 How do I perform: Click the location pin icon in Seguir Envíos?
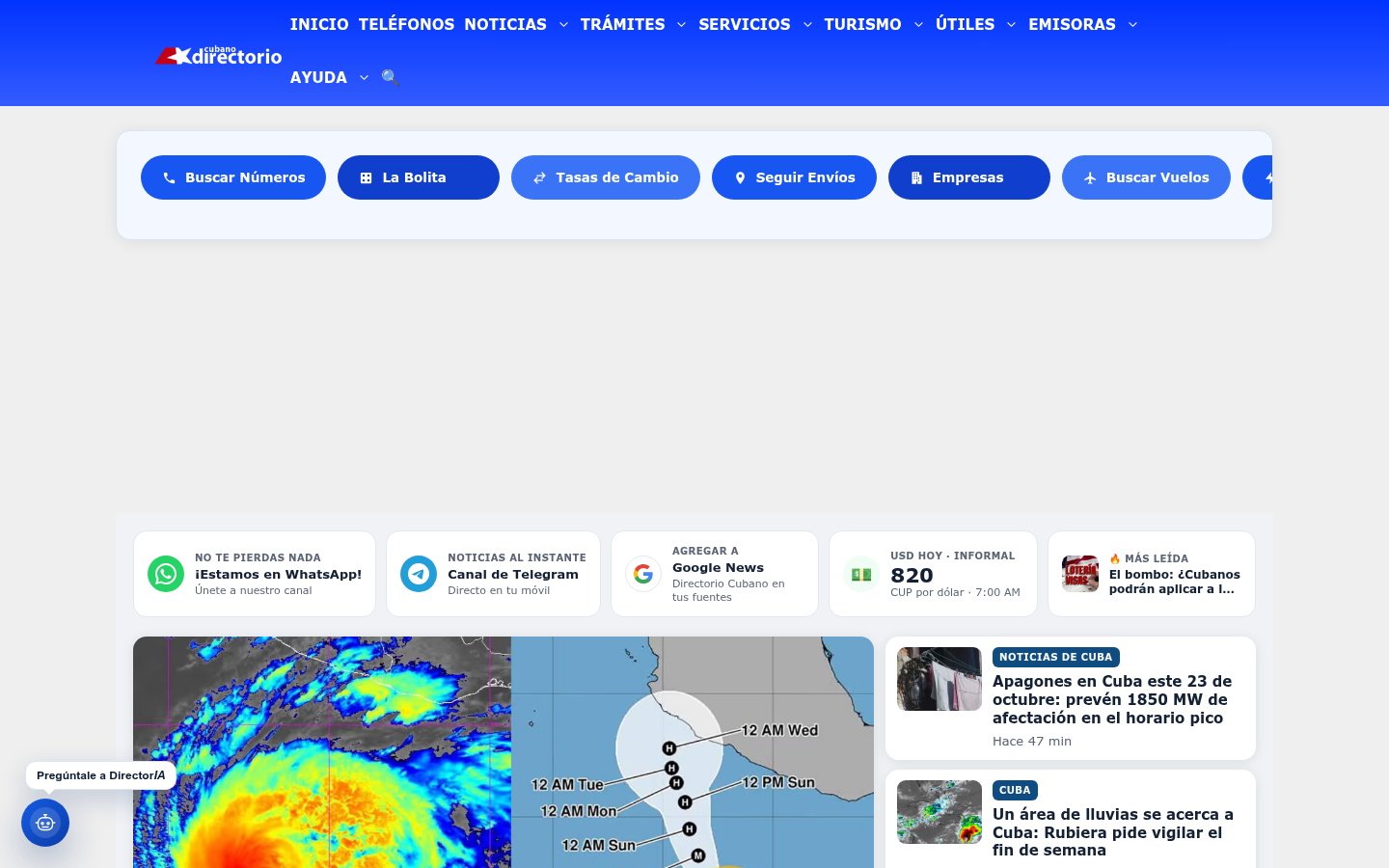pyautogui.click(x=740, y=177)
